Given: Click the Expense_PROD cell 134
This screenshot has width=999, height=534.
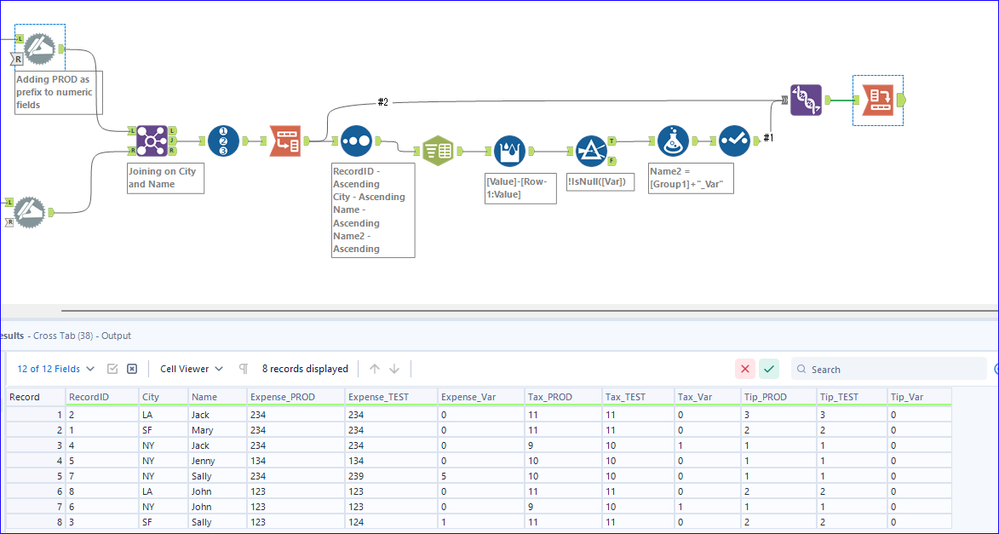Looking at the screenshot, I should (296, 461).
